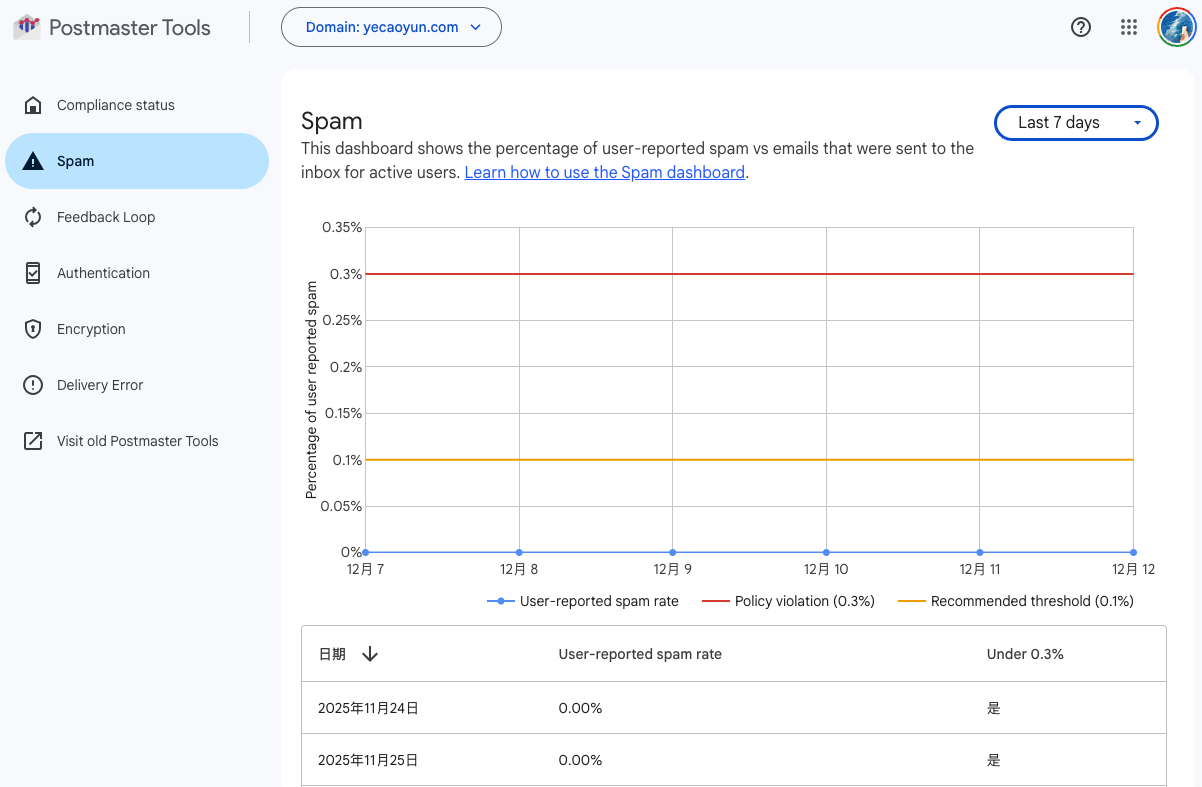Click the 12月 12 data point on chart
1202x787 pixels.
click(x=1133, y=552)
